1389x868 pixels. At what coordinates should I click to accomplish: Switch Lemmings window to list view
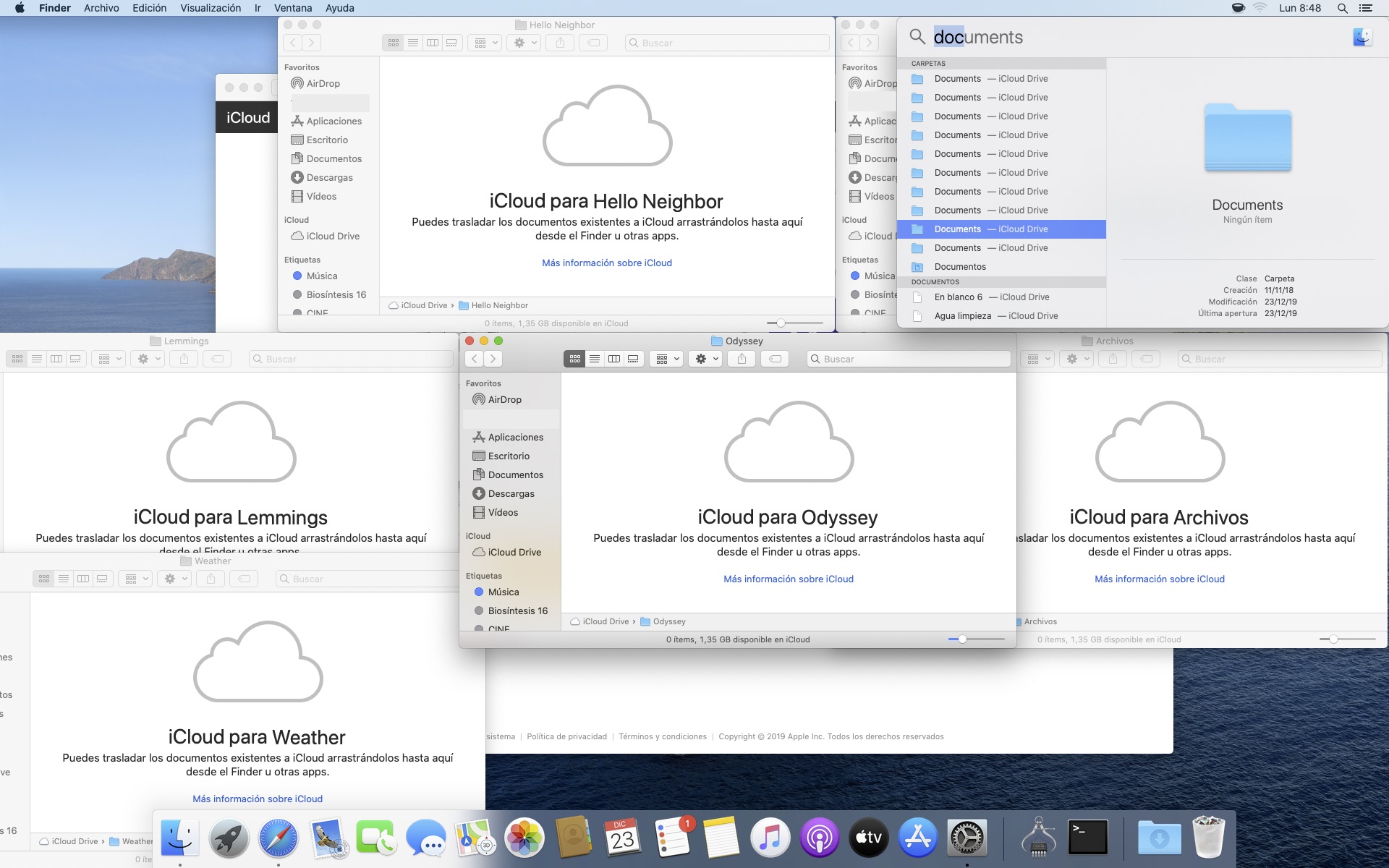pos(37,359)
